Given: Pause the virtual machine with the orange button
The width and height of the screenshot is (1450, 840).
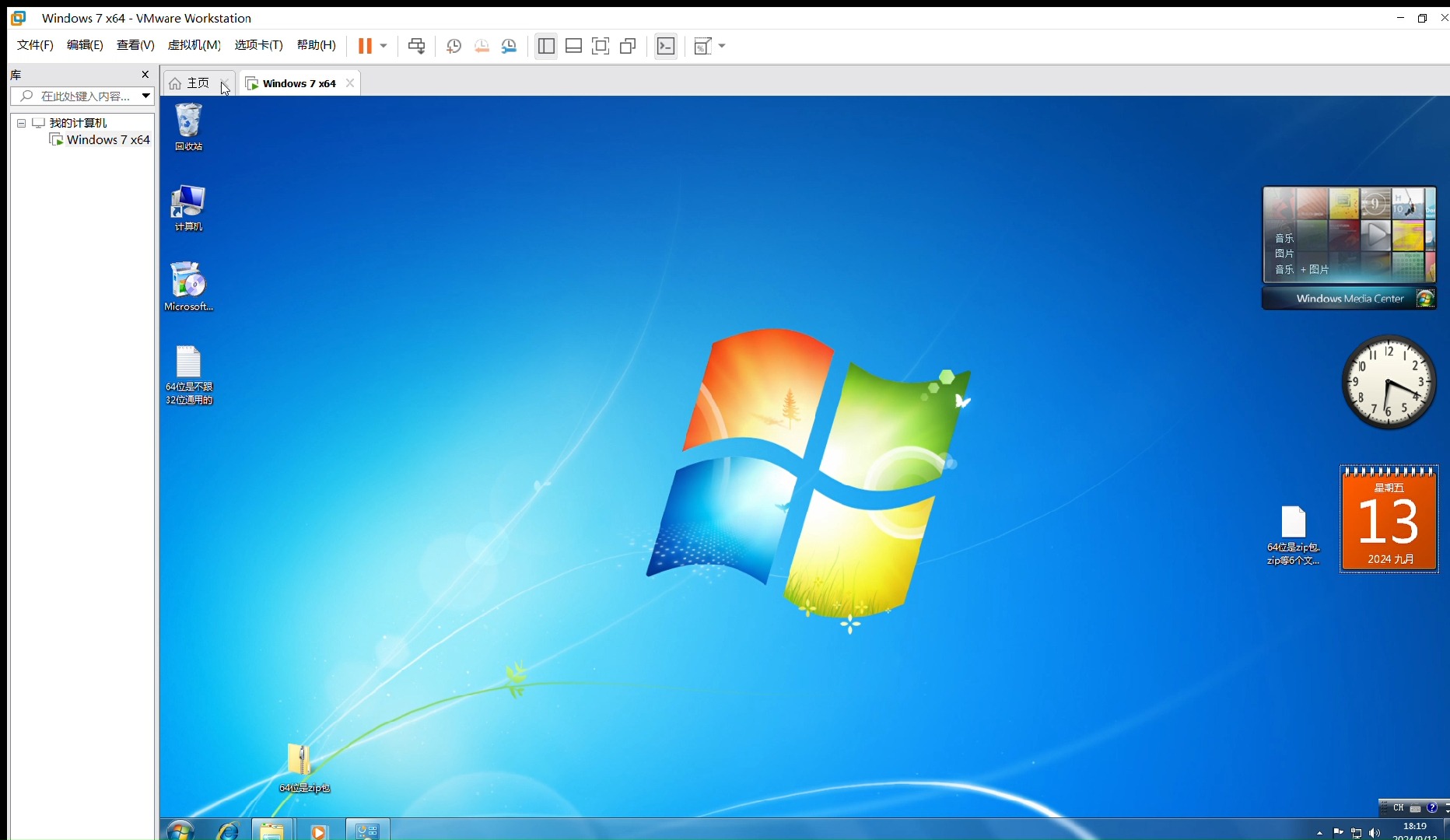Looking at the screenshot, I should tap(364, 46).
